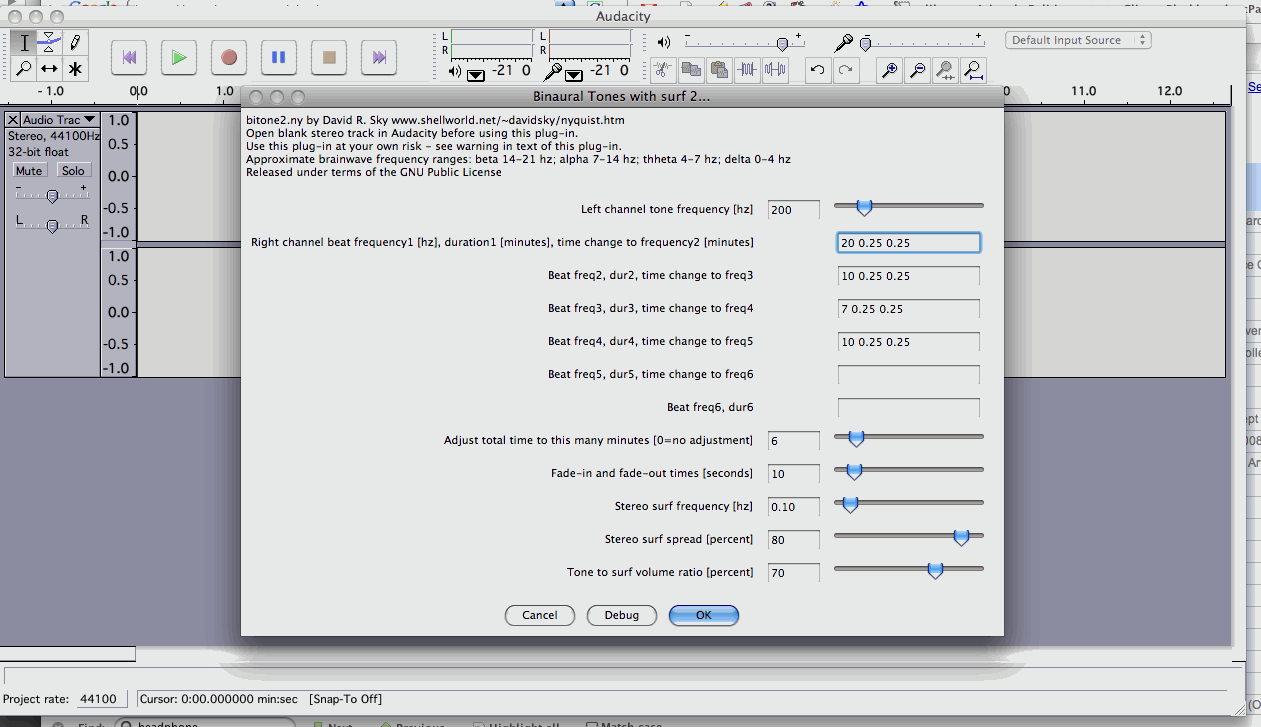Screen dimensions: 1261x727
Task: Click the Snap-To Off status text
Action: point(345,699)
